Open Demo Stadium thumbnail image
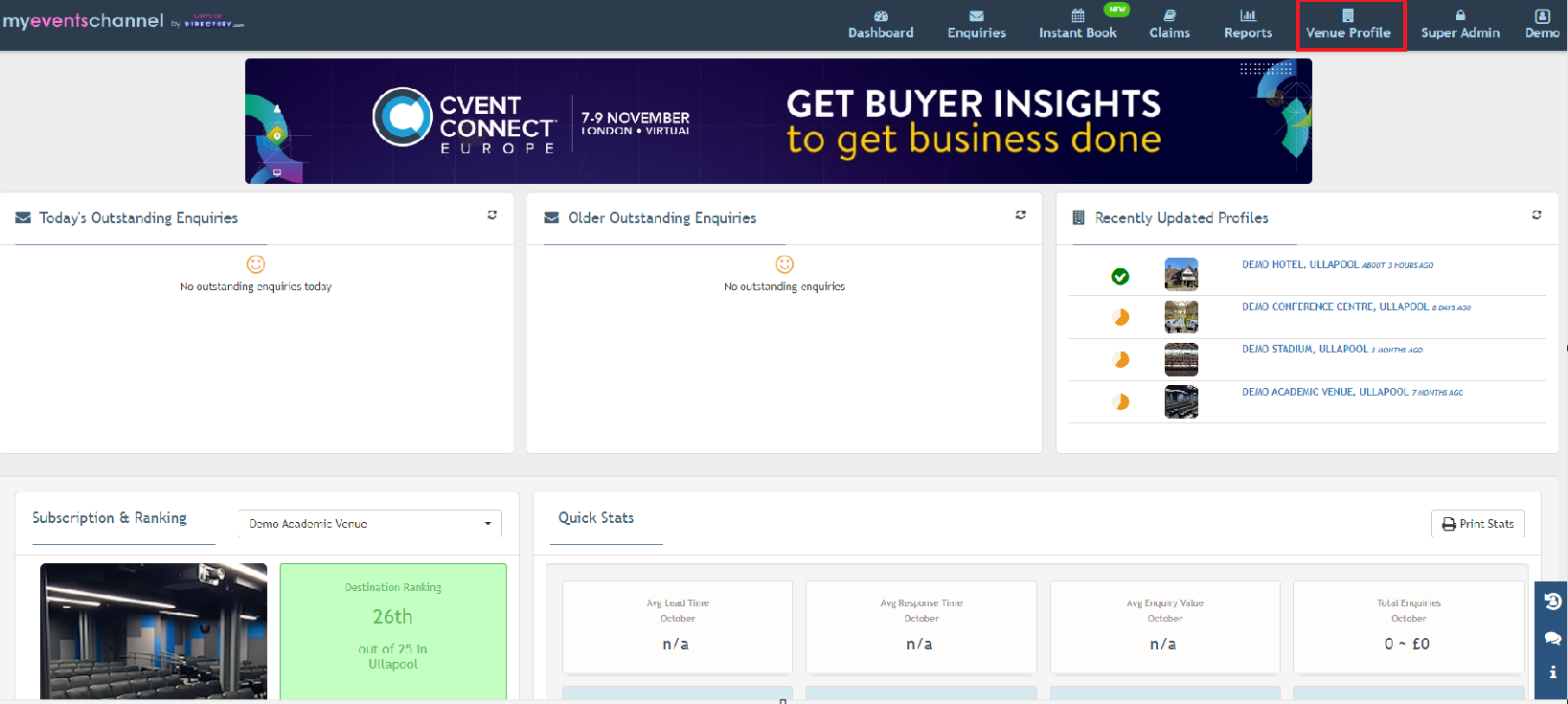Image resolution: width=1568 pixels, height=704 pixels. point(1181,359)
